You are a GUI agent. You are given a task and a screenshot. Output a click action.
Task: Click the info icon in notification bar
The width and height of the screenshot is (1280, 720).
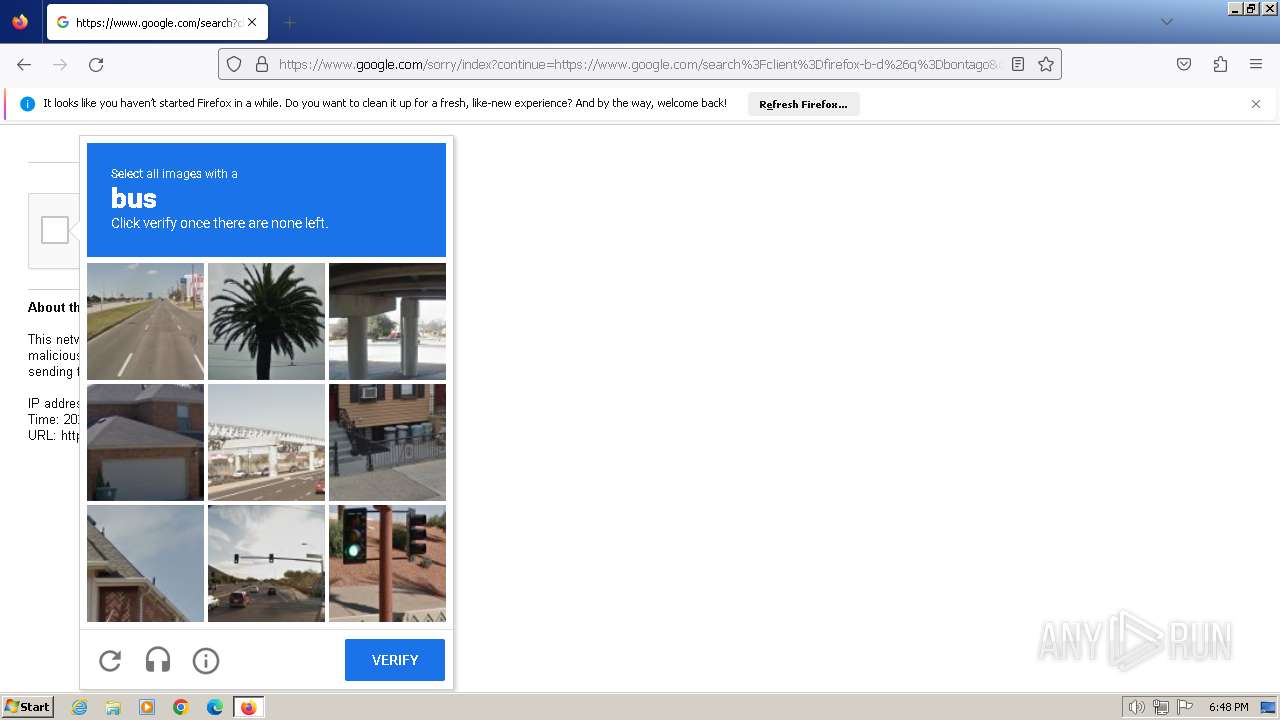tap(28, 104)
